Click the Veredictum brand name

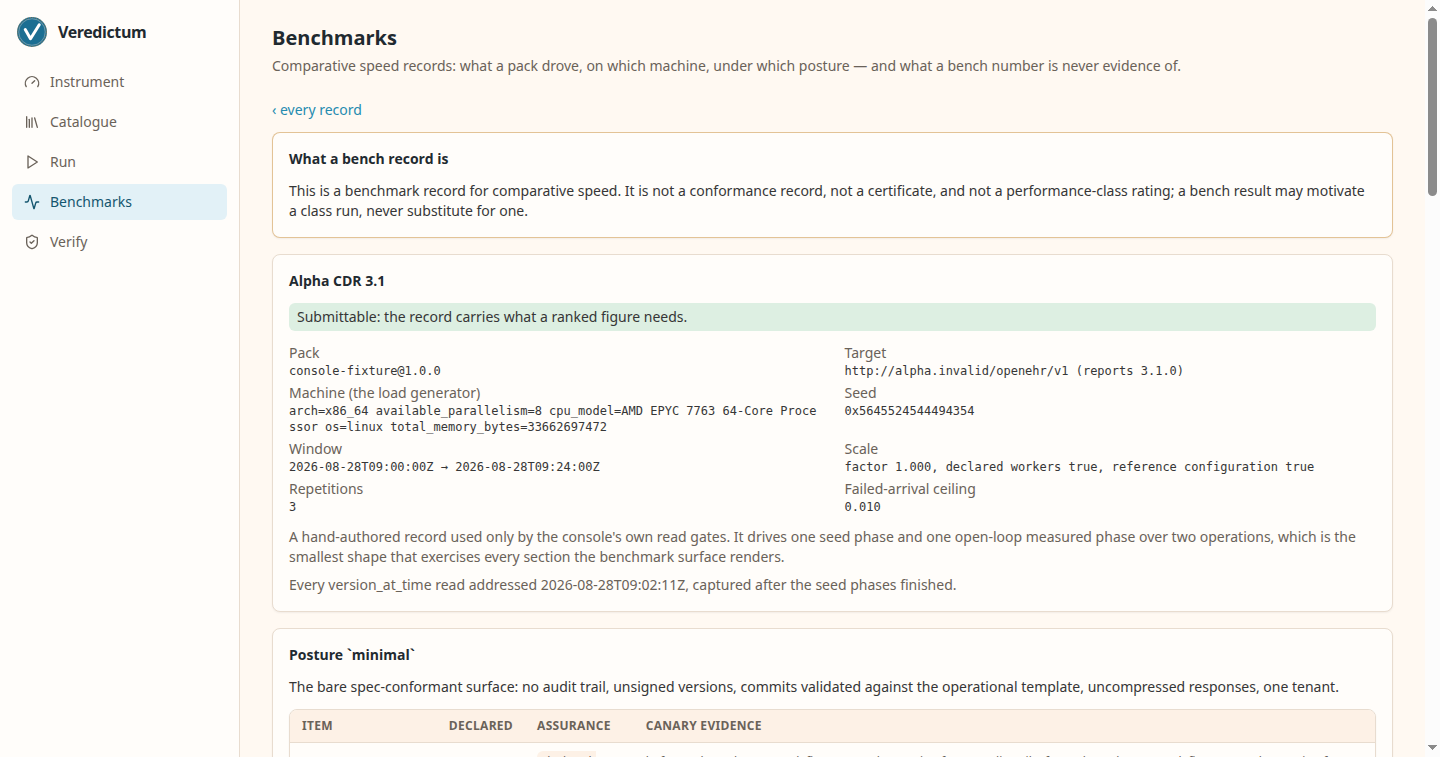(x=102, y=32)
